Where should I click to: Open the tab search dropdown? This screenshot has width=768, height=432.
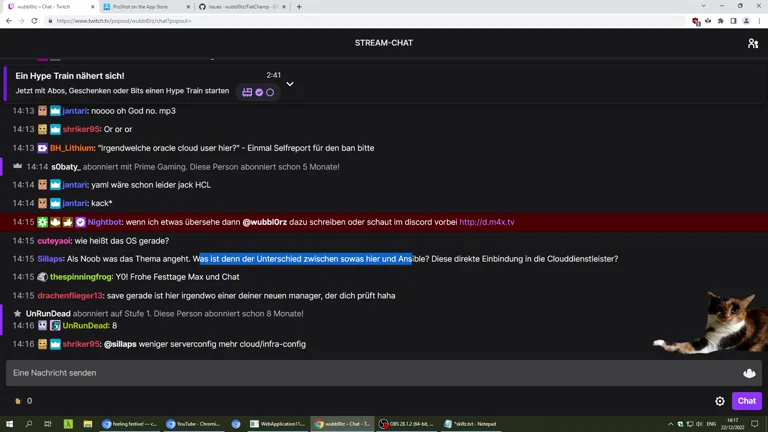(x=703, y=6)
